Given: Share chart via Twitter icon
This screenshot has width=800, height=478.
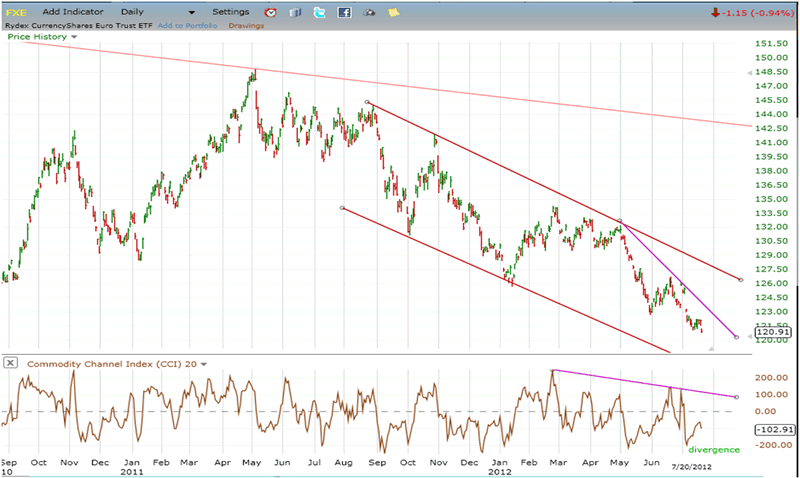Looking at the screenshot, I should 319,12.
